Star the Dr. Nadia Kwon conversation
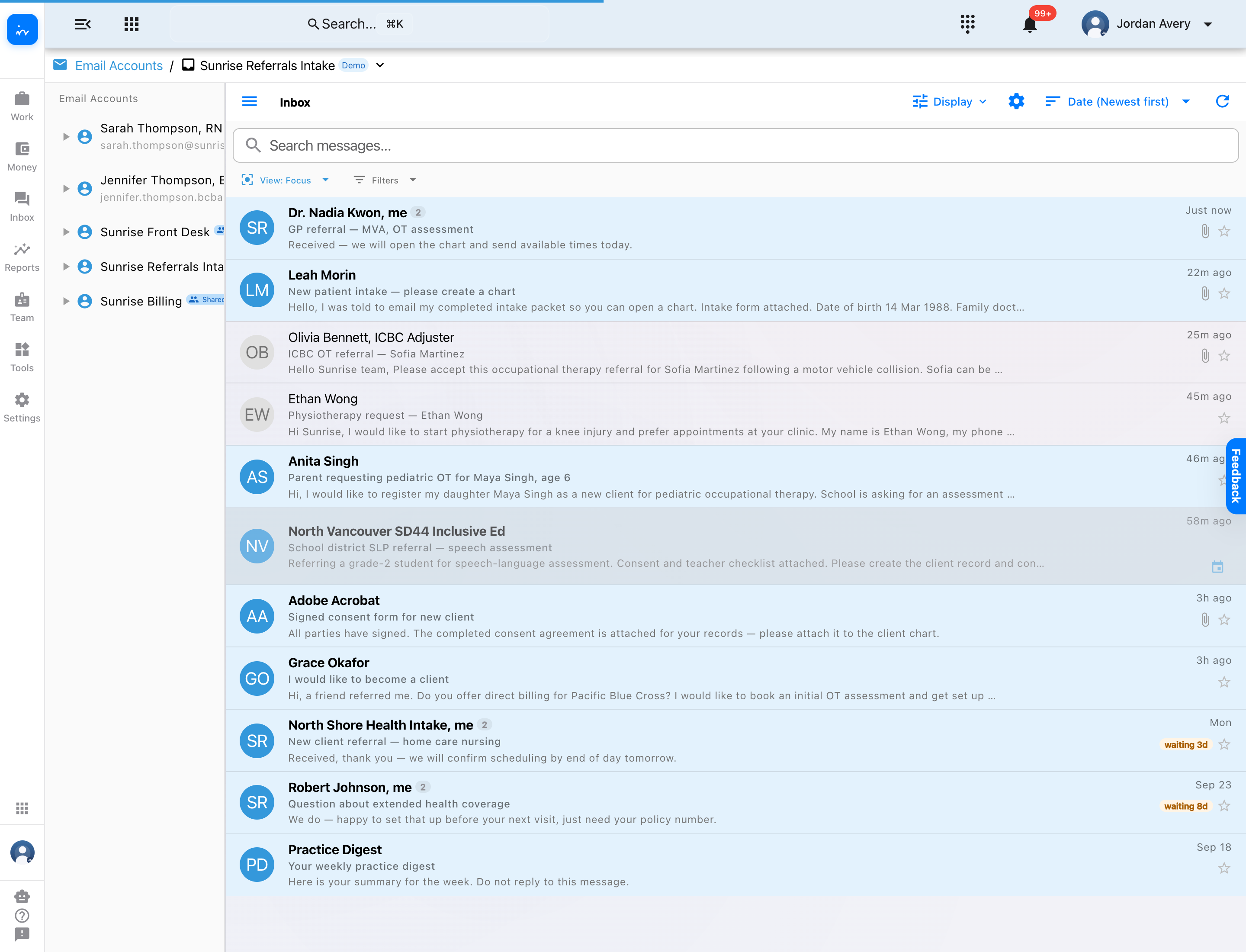 1224,231
